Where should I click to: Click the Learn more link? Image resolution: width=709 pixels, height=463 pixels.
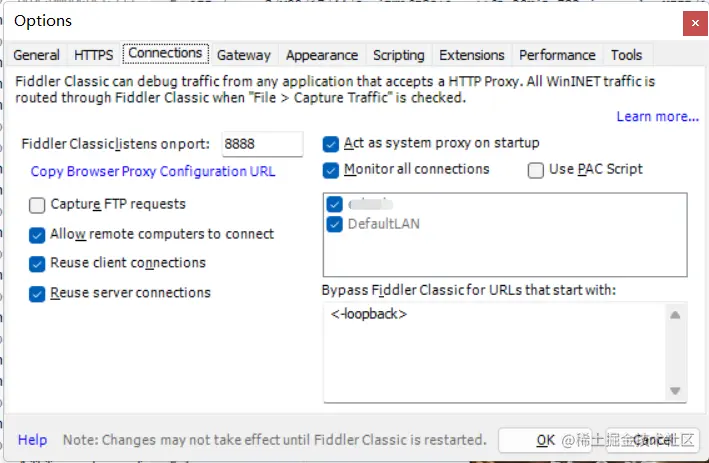657,117
